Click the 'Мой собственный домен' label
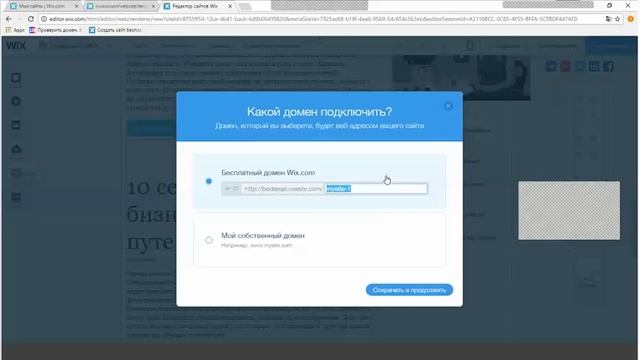This screenshot has height=360, width=640. pyautogui.click(x=263, y=236)
